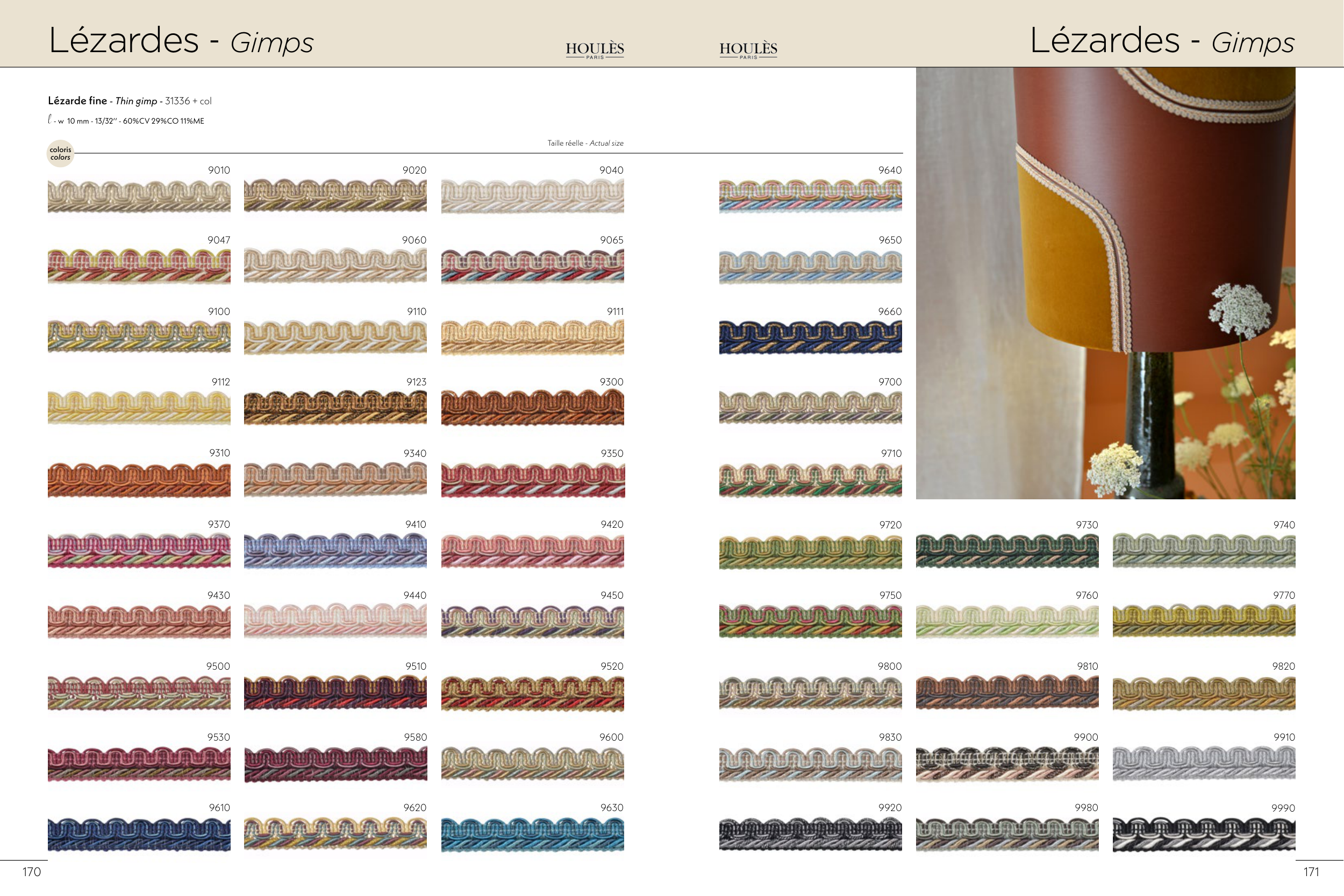Choose the periwinkle blue 9410 swatch
This screenshot has height=896, width=1344.
click(x=335, y=551)
